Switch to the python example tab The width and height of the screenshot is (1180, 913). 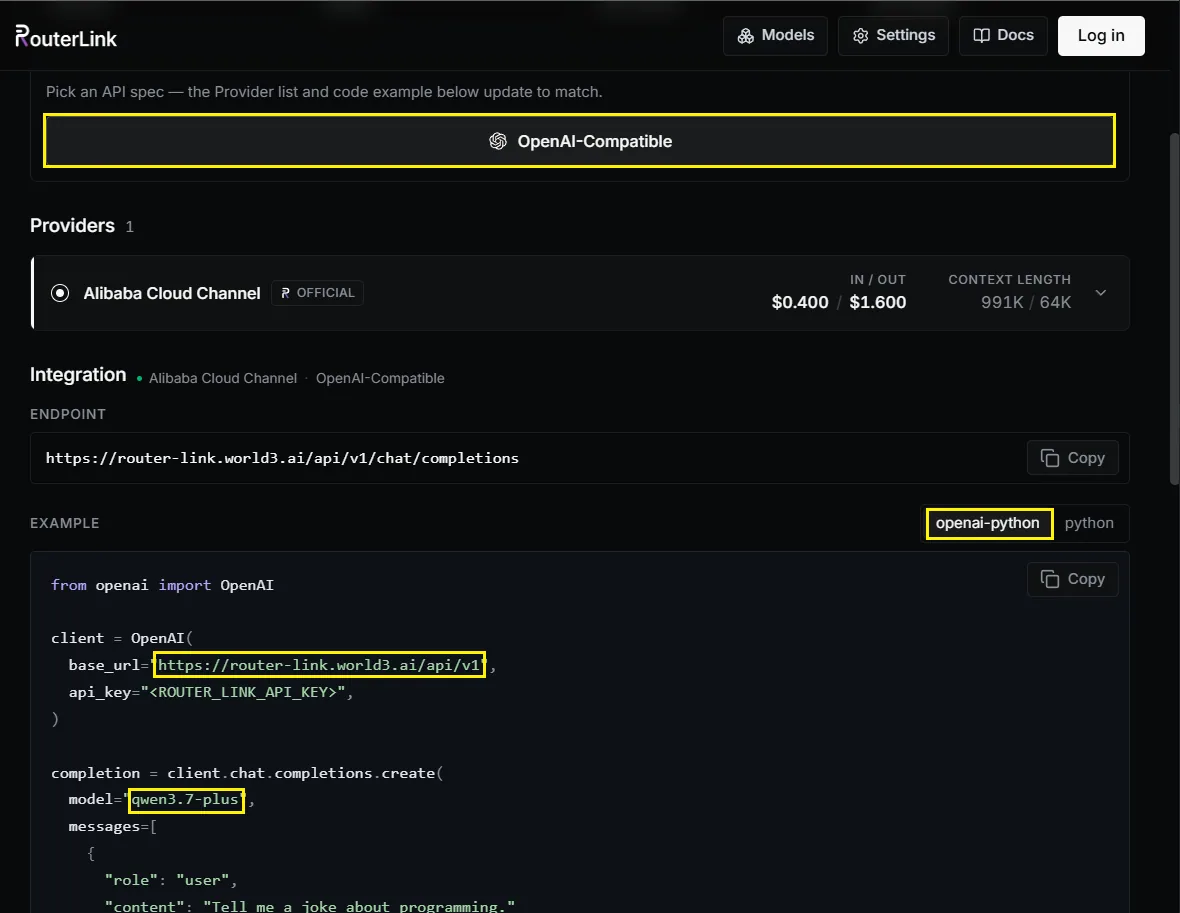[1088, 523]
